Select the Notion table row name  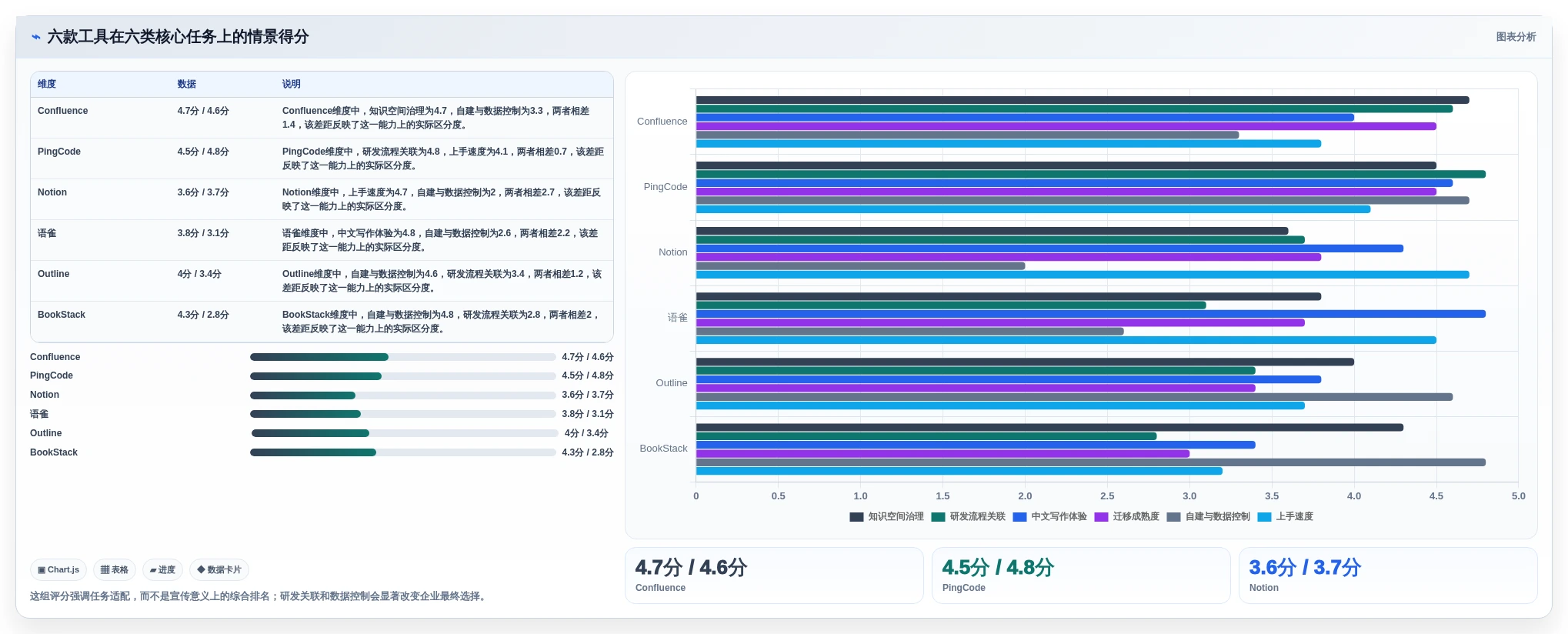[52, 192]
